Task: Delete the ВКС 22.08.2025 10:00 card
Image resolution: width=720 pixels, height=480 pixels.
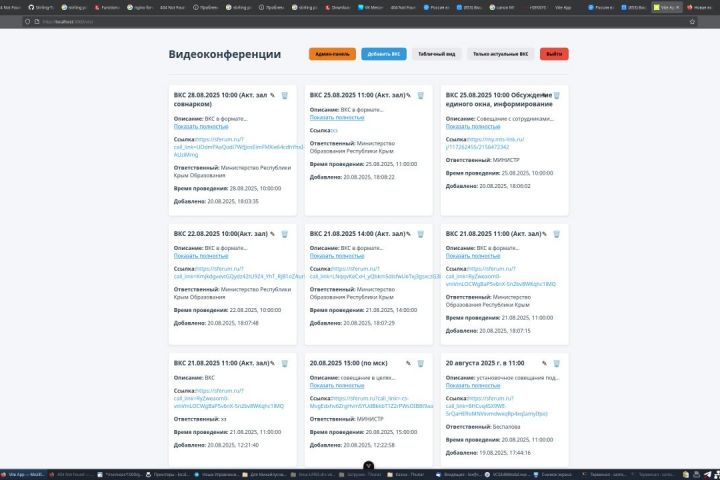Action: coord(285,234)
